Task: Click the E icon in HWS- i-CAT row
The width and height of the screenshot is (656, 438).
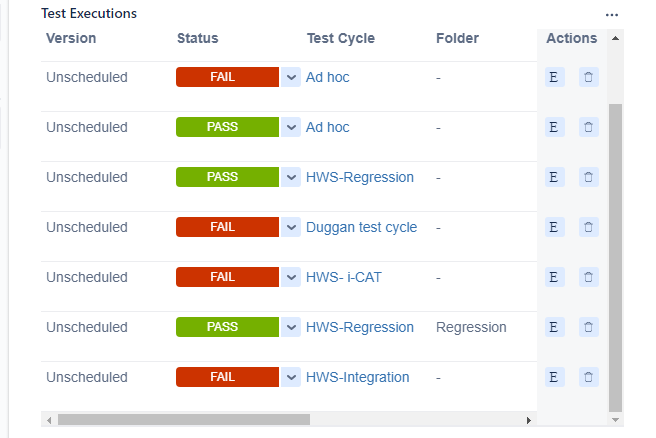Action: [554, 277]
